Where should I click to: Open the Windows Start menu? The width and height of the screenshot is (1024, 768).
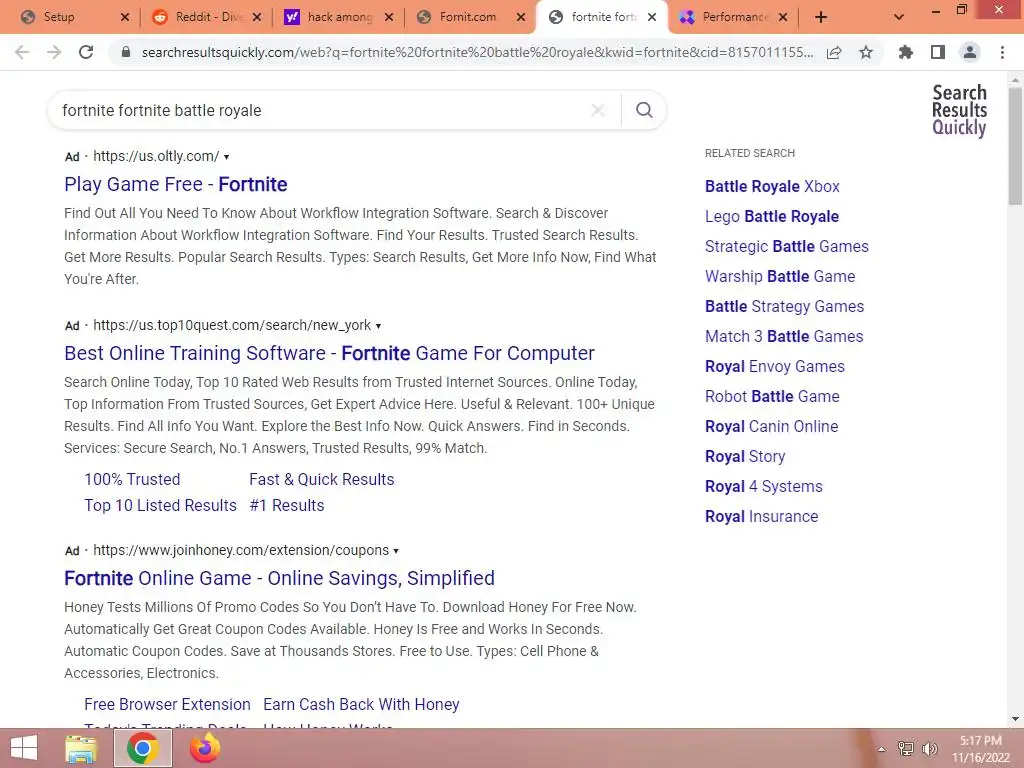24,748
